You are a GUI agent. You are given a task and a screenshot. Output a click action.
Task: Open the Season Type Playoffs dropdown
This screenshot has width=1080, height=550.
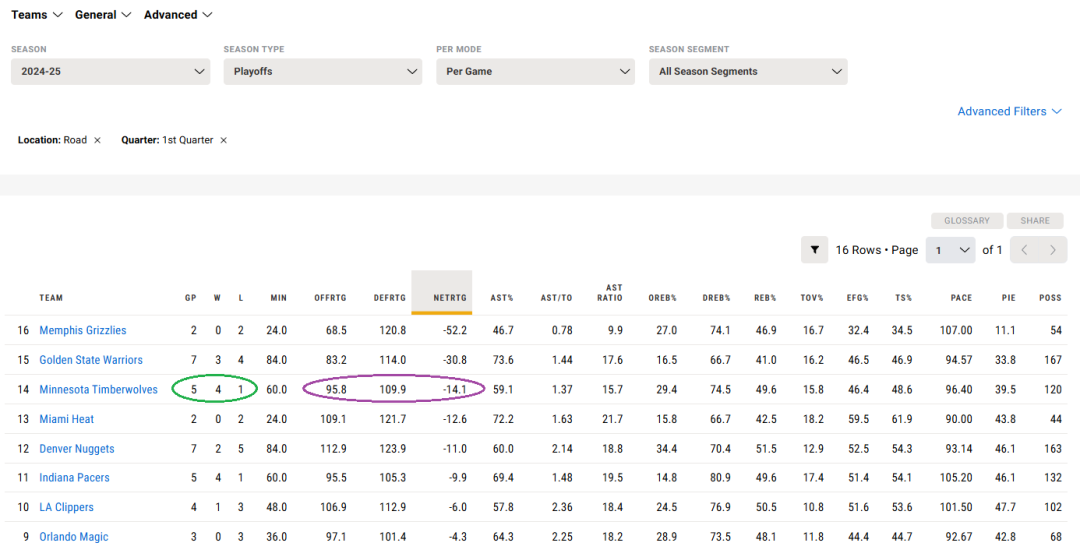tap(322, 72)
